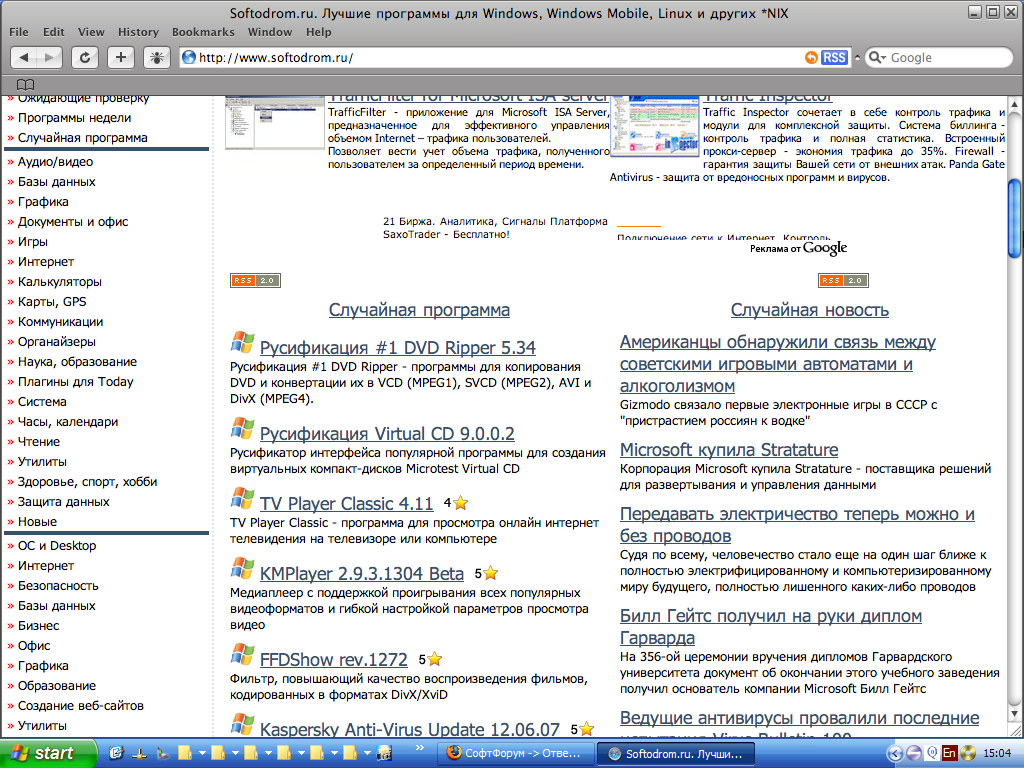The image size is (1024, 768).
Task: Open the Microsoft купила Stratature news link
Action: click(729, 449)
